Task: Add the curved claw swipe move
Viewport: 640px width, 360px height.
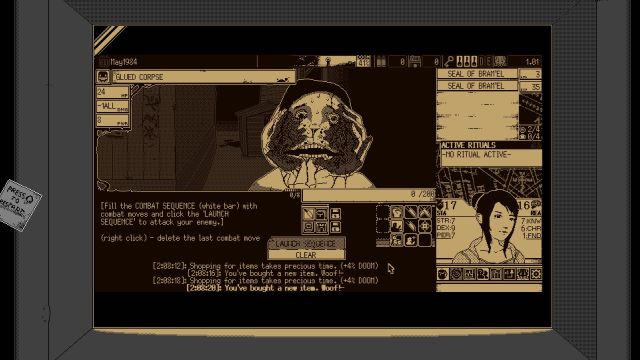Action: (411, 226)
